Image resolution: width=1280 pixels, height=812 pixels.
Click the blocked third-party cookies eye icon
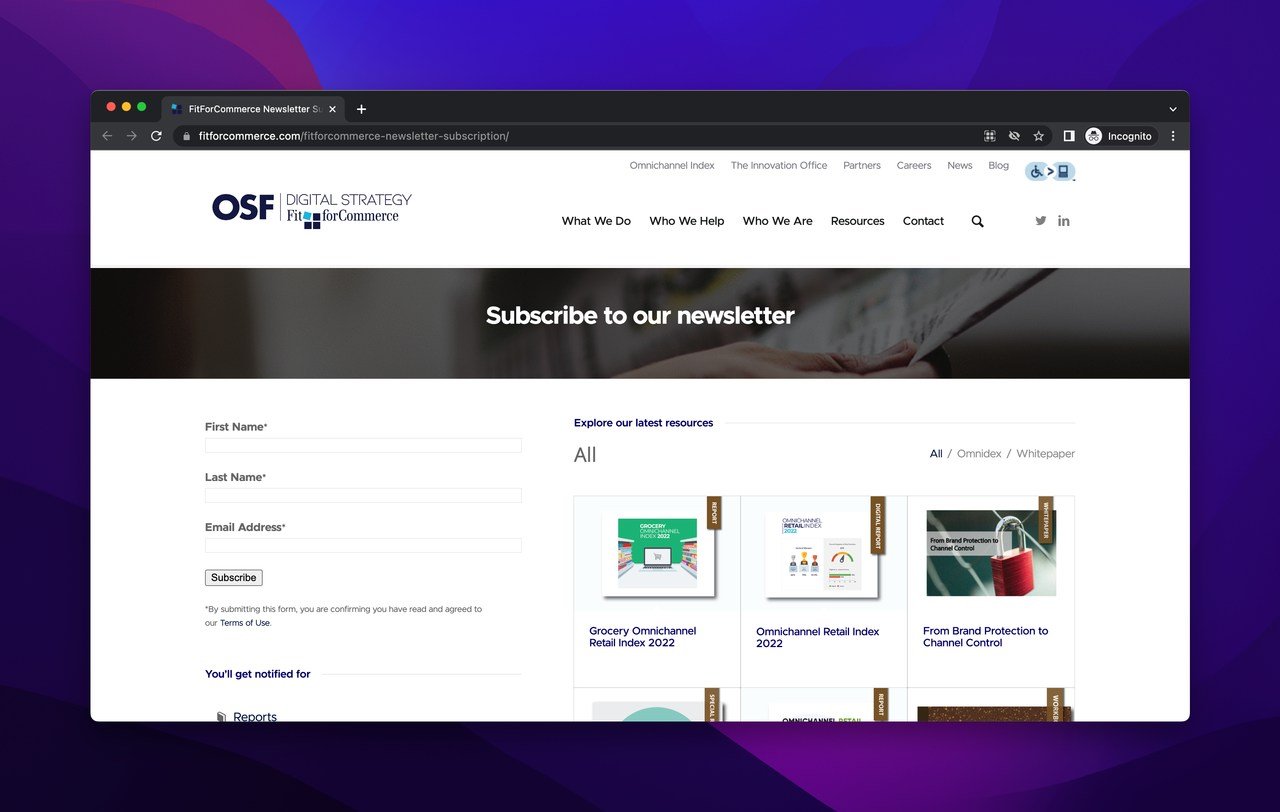(1014, 135)
